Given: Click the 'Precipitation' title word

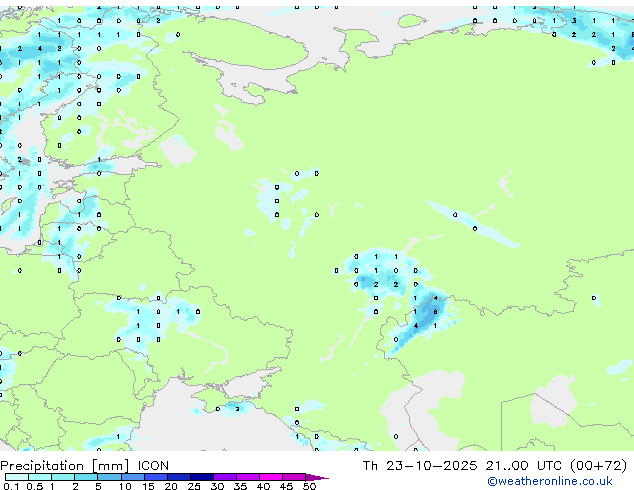Looking at the screenshot, I should (42, 466).
